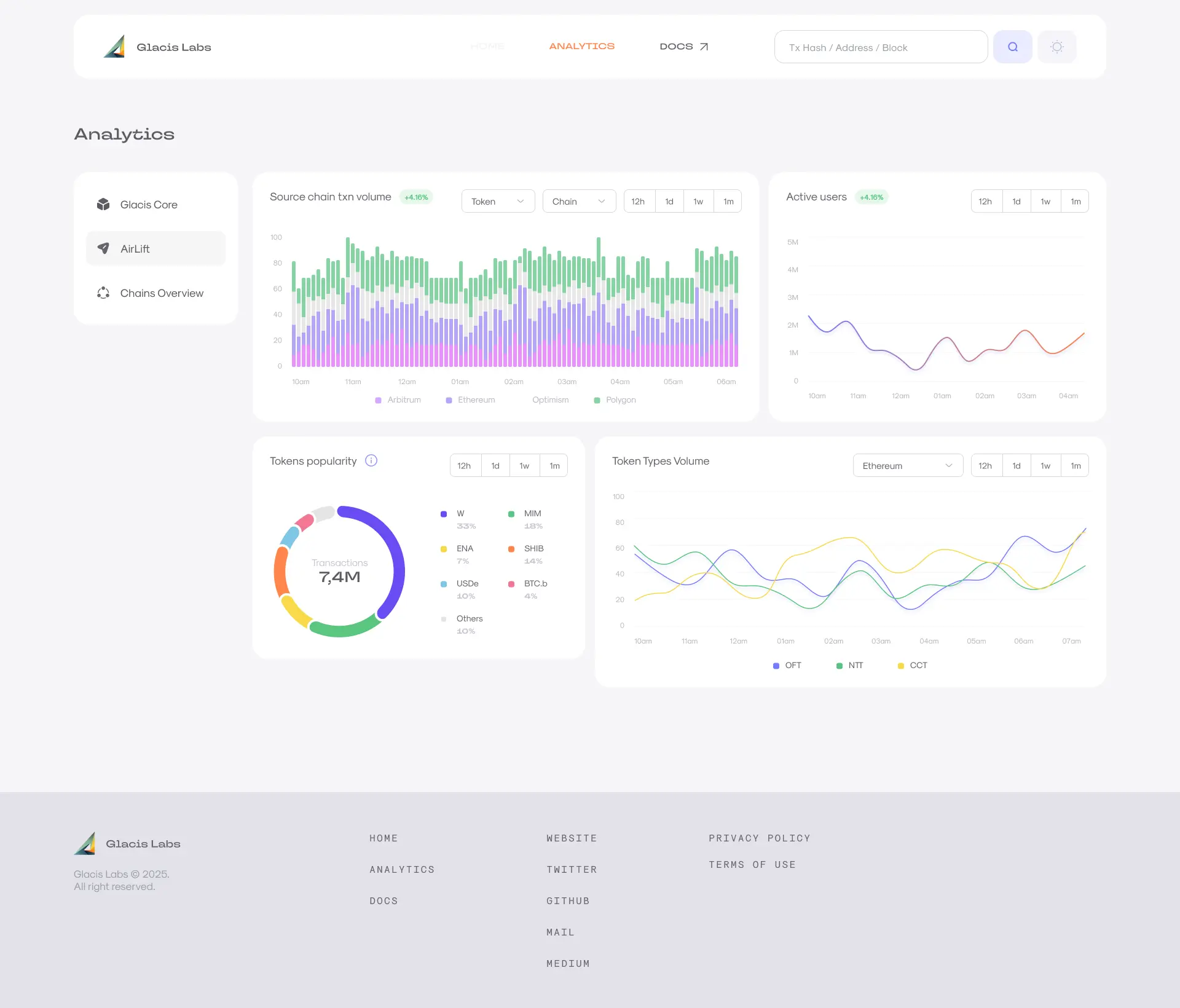Open the Ethereum dropdown in Token Types Volume
Image resolution: width=1180 pixels, height=1008 pixels.
click(907, 466)
